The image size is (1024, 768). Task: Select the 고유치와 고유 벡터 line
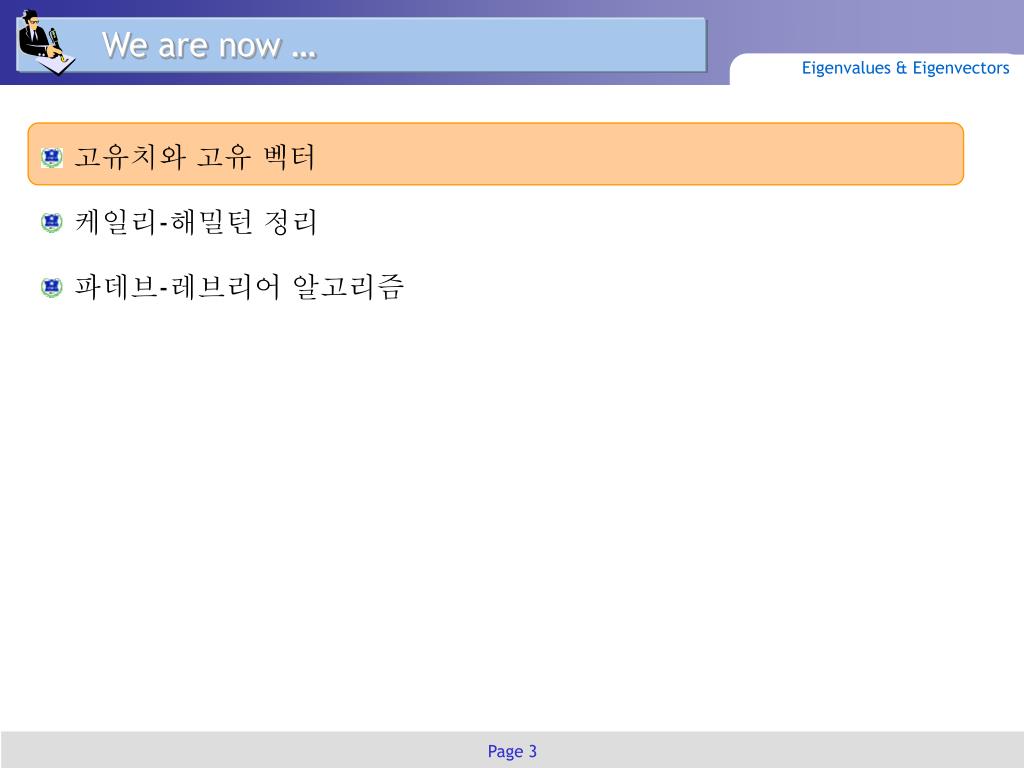[195, 157]
